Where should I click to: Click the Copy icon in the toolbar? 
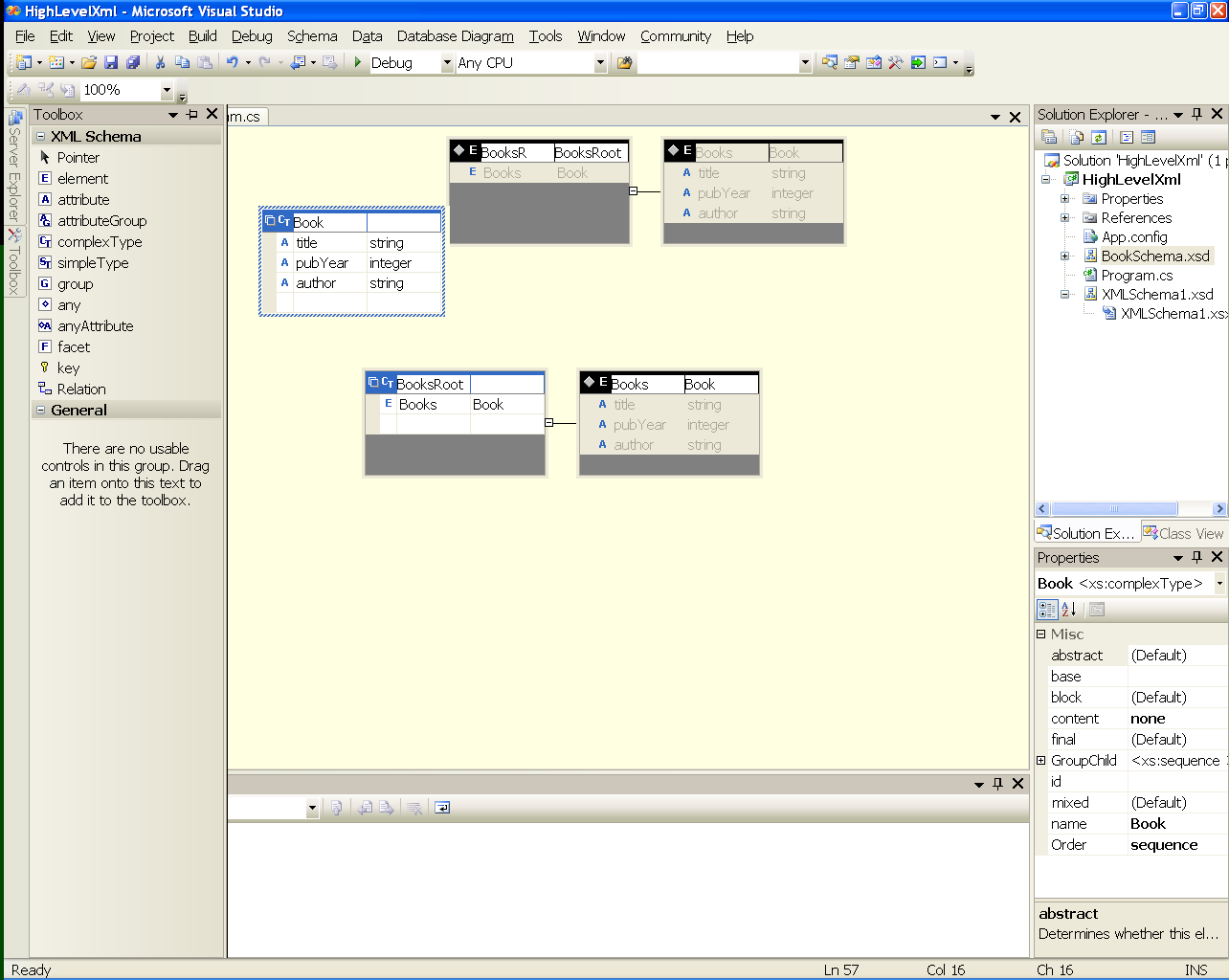click(182, 62)
